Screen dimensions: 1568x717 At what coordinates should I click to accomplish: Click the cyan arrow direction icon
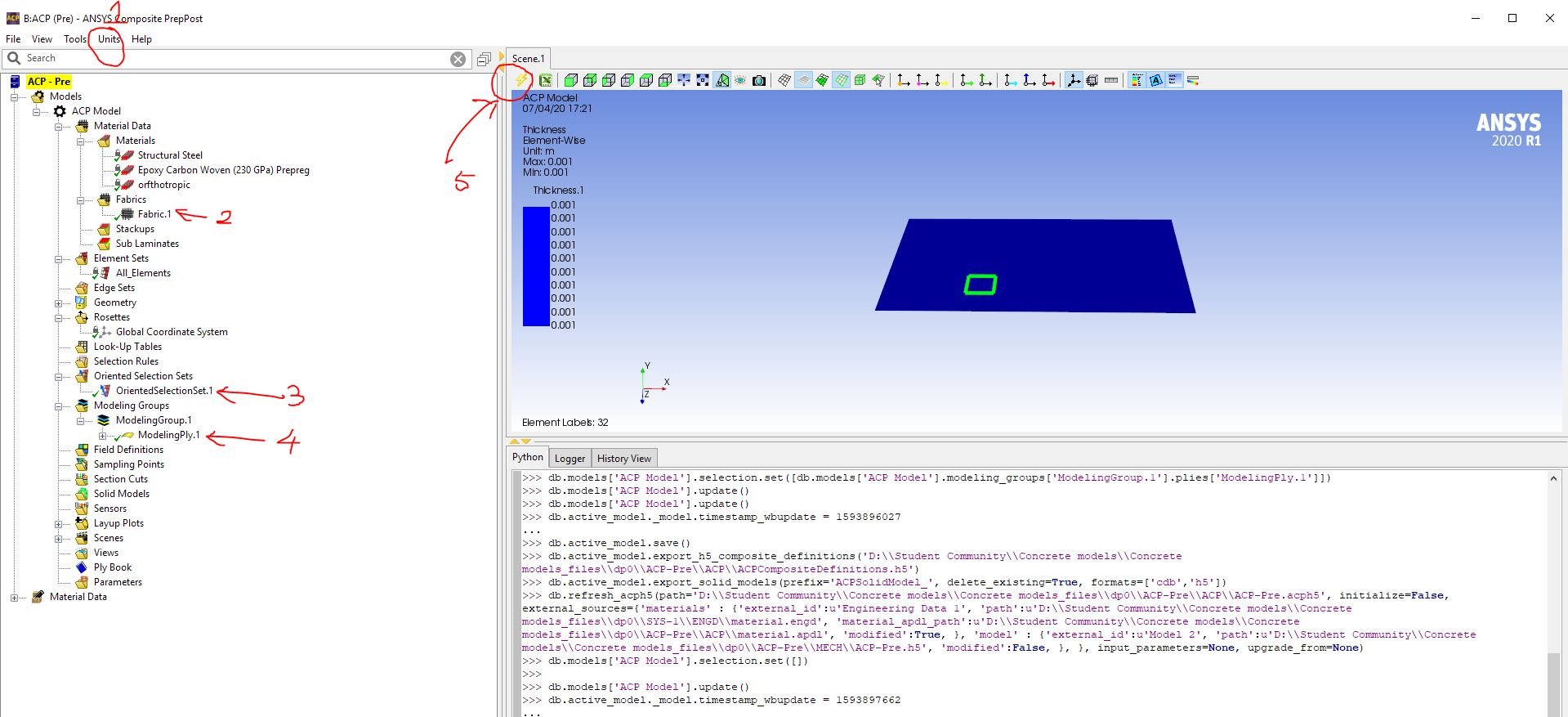point(1011,80)
